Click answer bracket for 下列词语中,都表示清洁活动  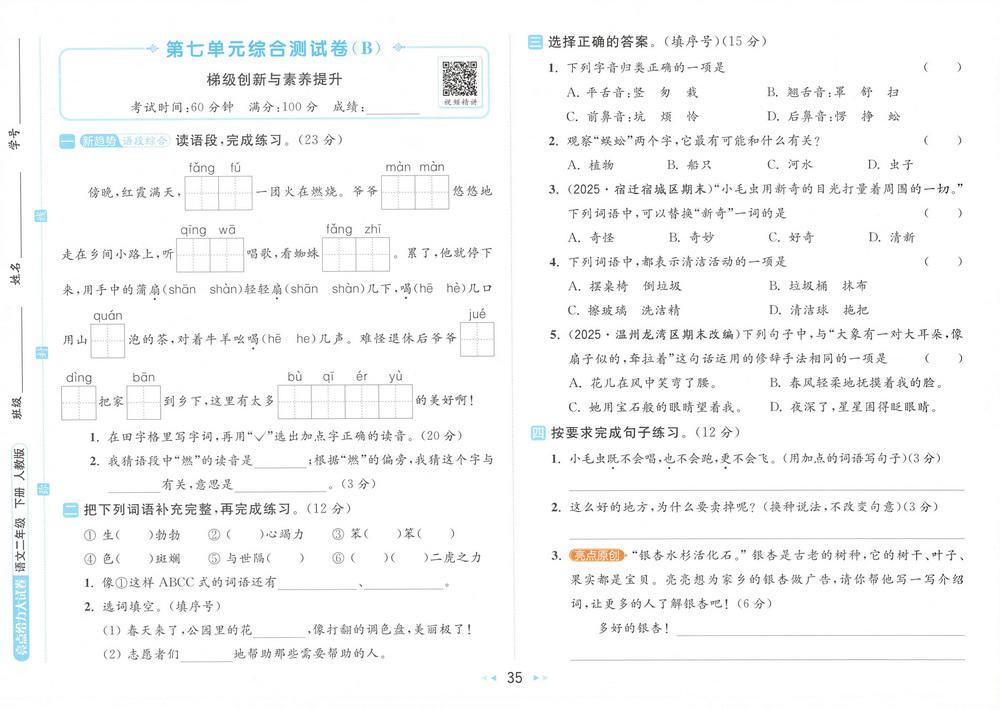(943, 262)
